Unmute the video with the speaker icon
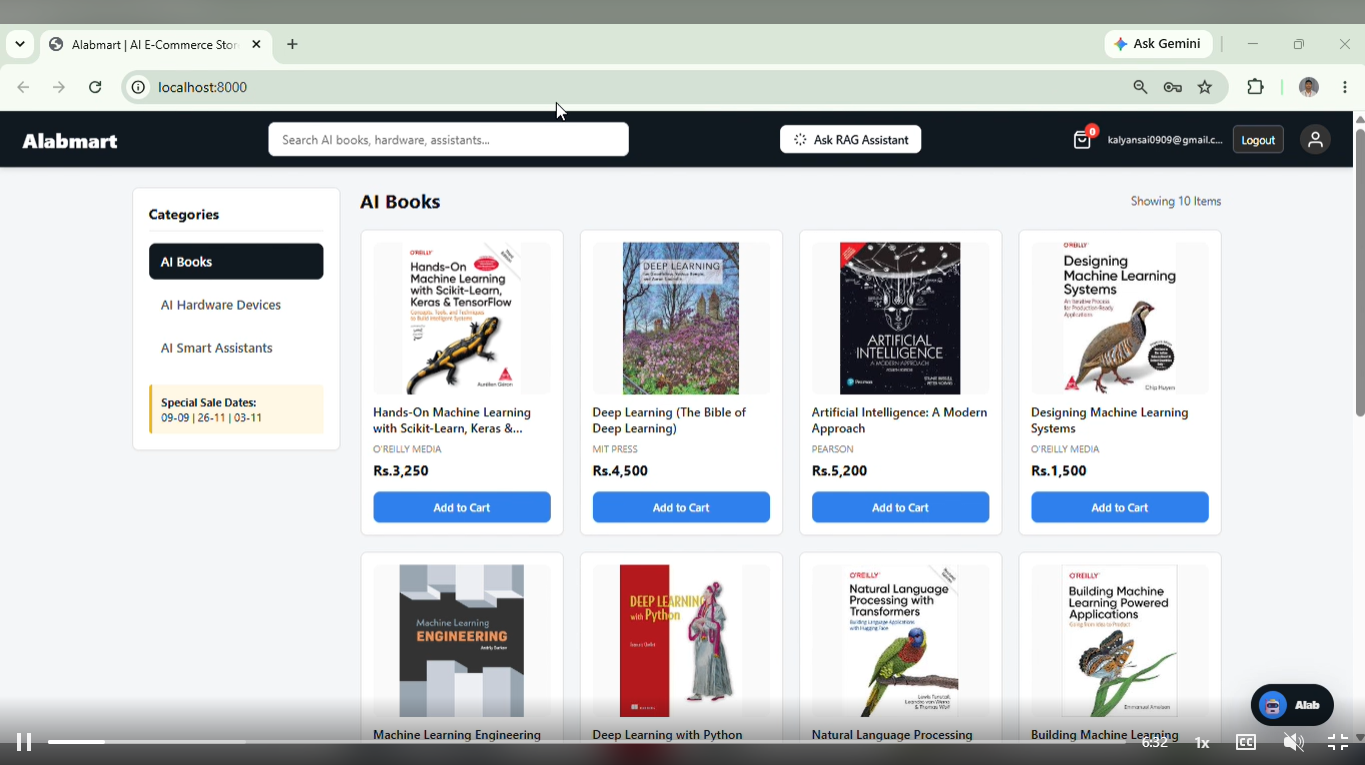The image size is (1365, 765). [x=1293, y=742]
